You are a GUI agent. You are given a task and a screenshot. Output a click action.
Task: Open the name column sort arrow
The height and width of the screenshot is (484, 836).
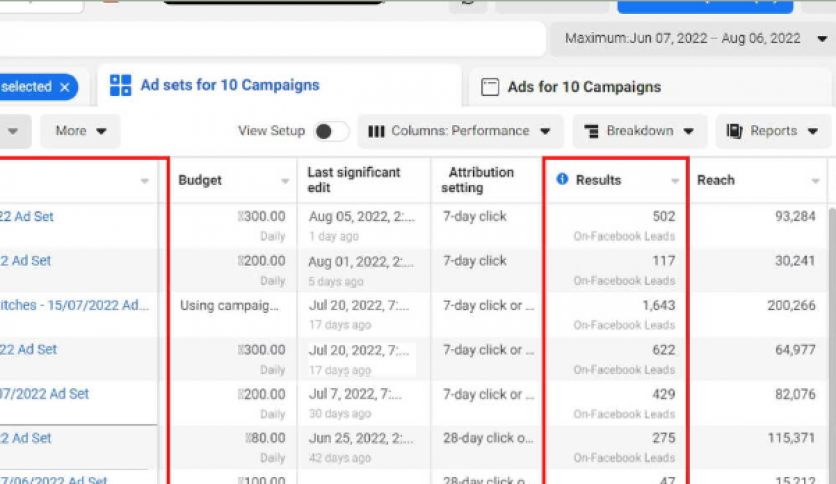pyautogui.click(x=144, y=181)
